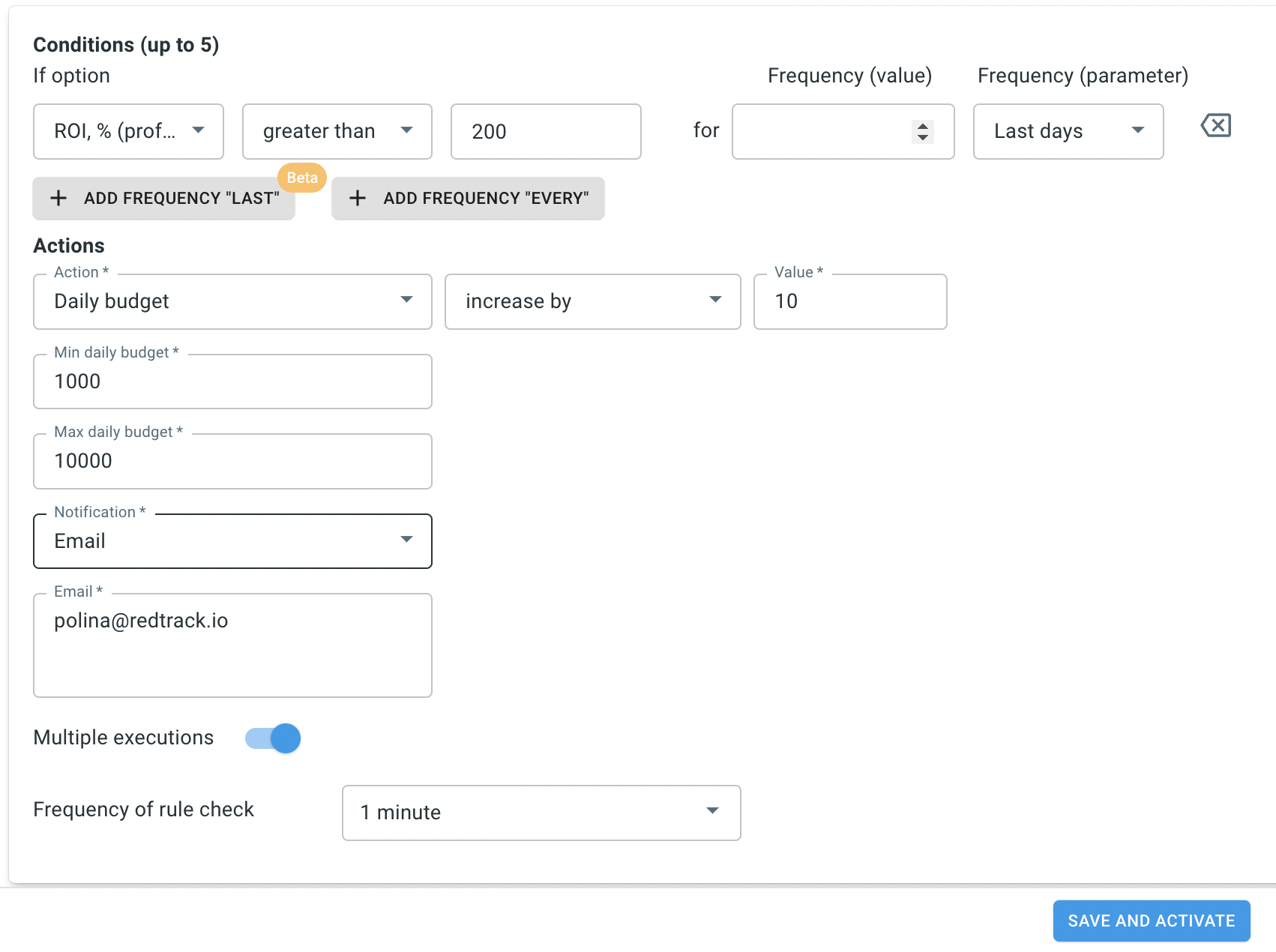Change the "1 minute" rule check frequency

pyautogui.click(x=541, y=813)
